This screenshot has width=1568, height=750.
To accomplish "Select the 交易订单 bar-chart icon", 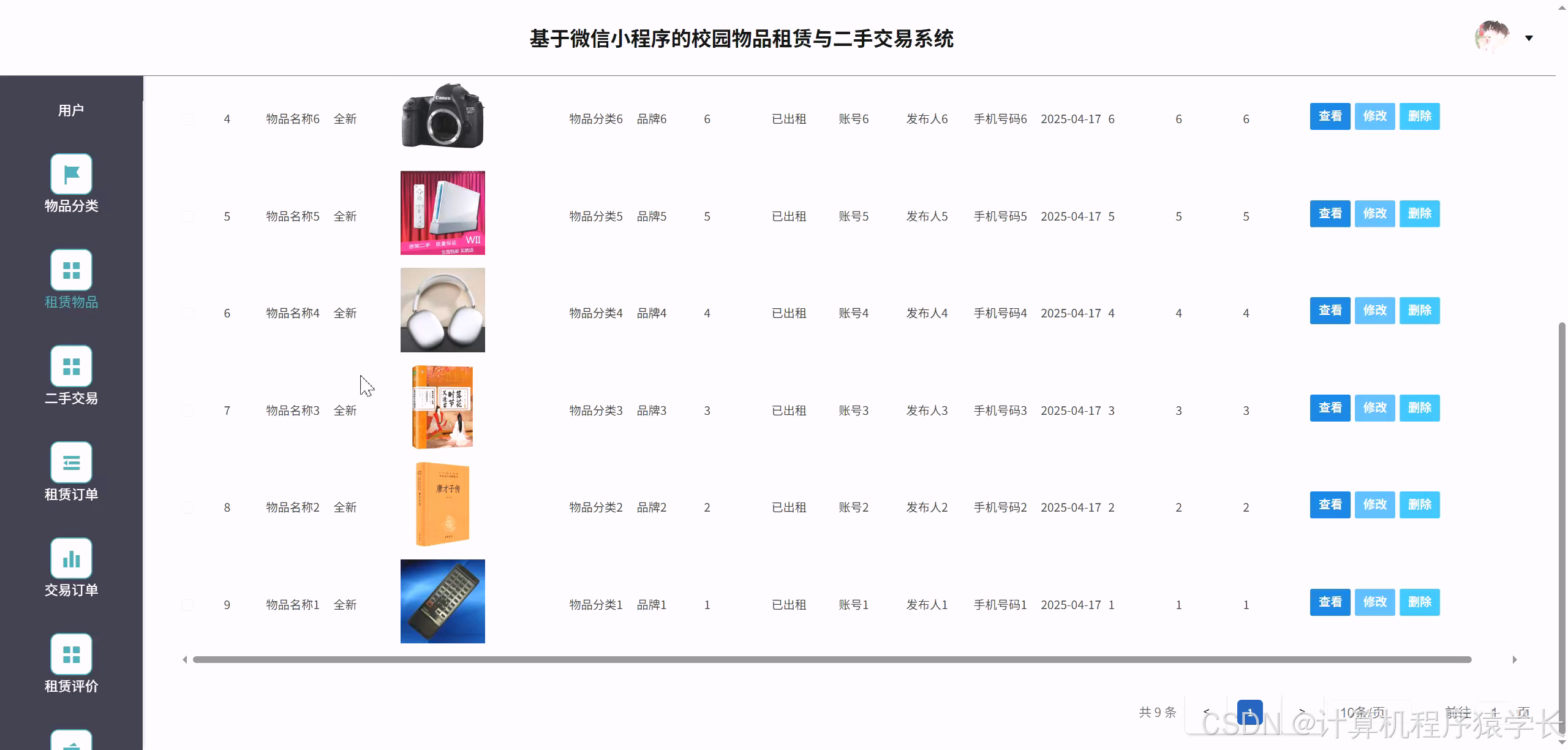I will 71,558.
